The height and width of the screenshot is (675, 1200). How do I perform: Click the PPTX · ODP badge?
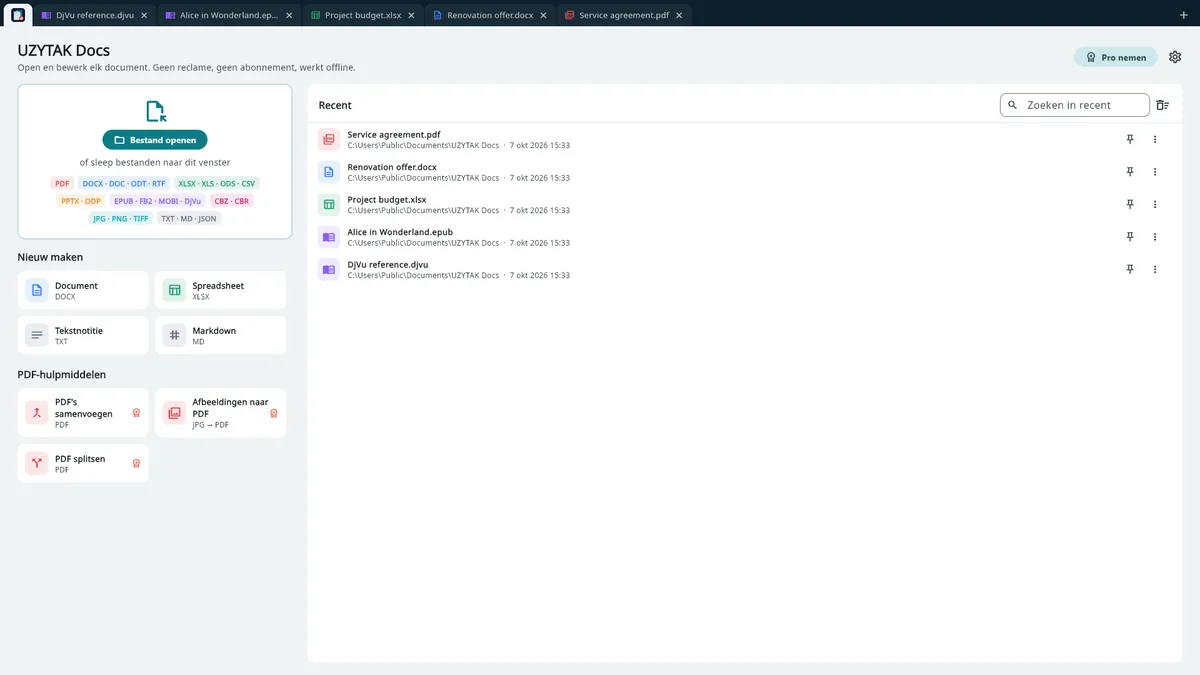tap(81, 201)
